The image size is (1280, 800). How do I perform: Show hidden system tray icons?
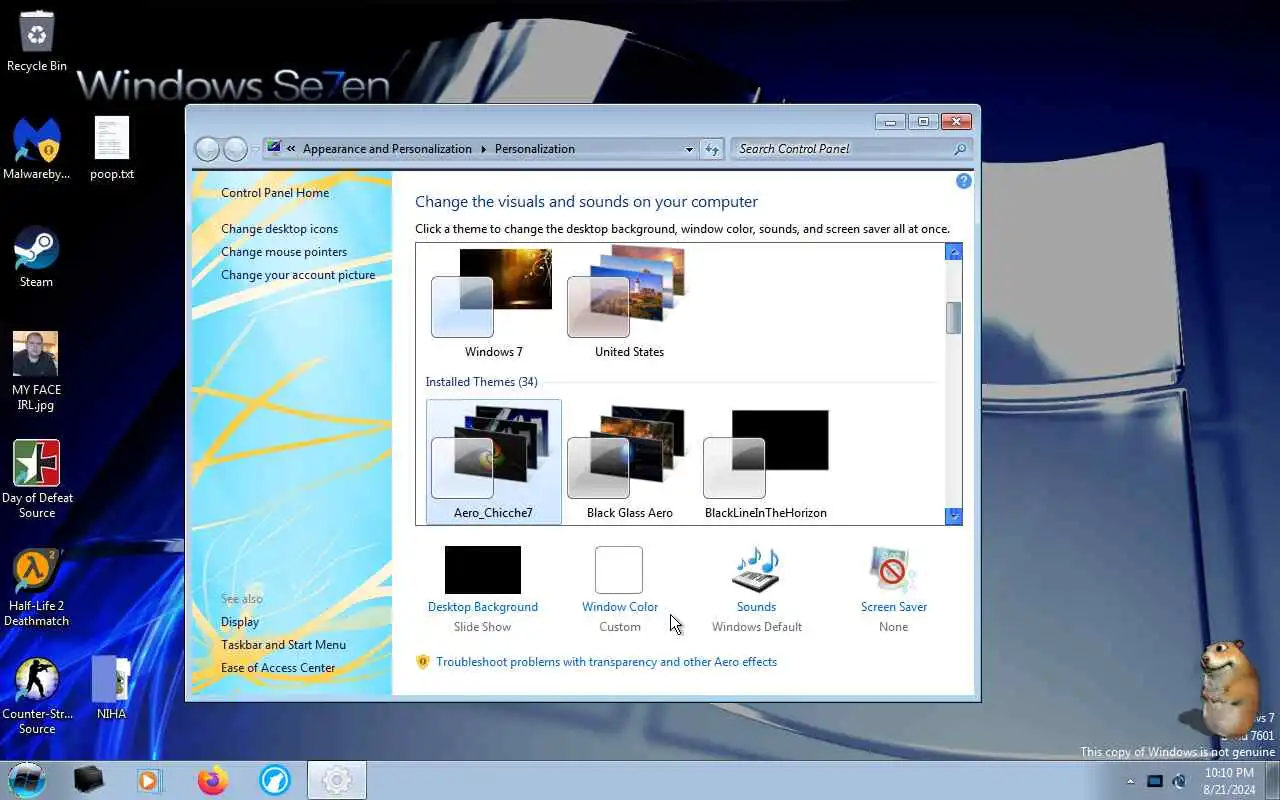1131,781
